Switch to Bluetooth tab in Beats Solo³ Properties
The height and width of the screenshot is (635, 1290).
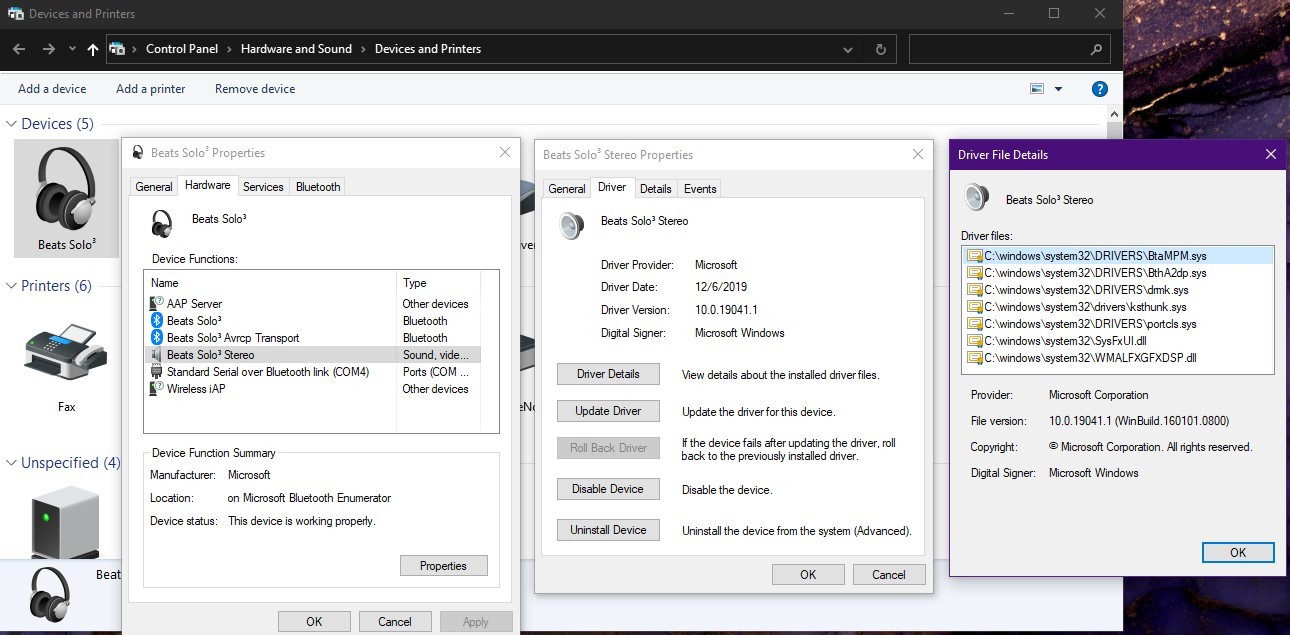coord(318,187)
